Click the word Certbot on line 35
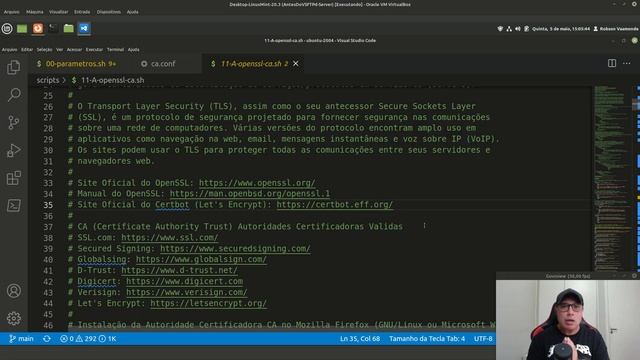Viewport: 640px width, 360px height. (x=172, y=204)
